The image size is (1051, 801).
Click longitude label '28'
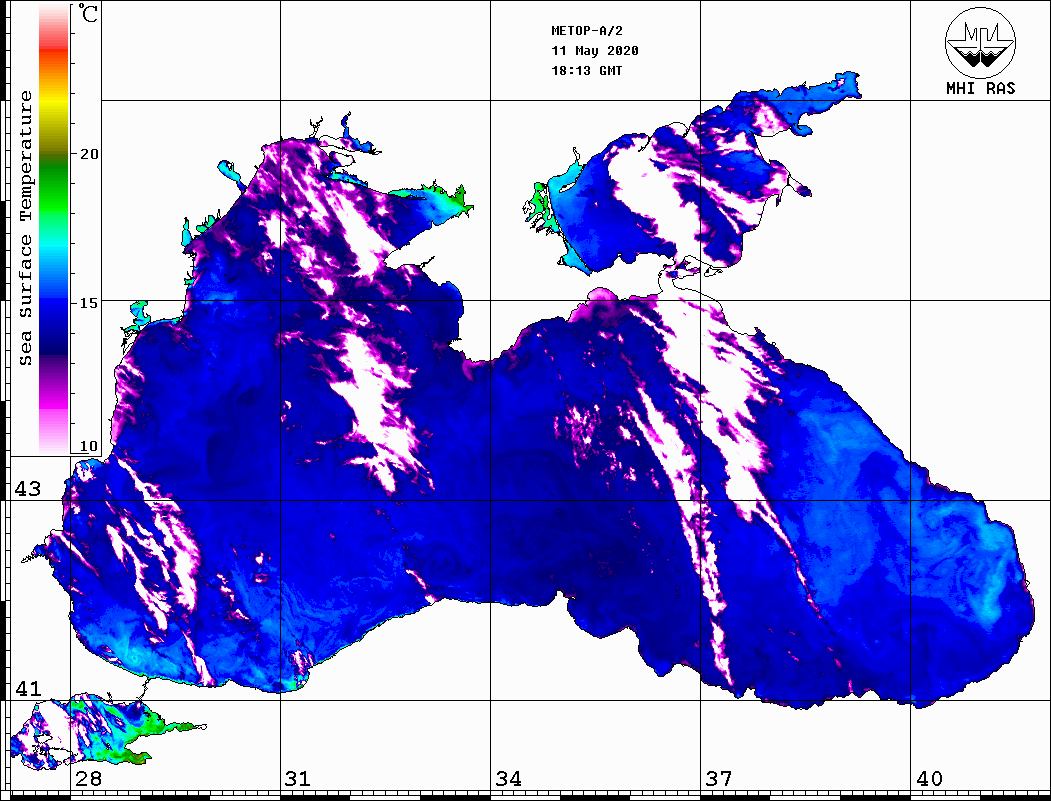coord(88,778)
